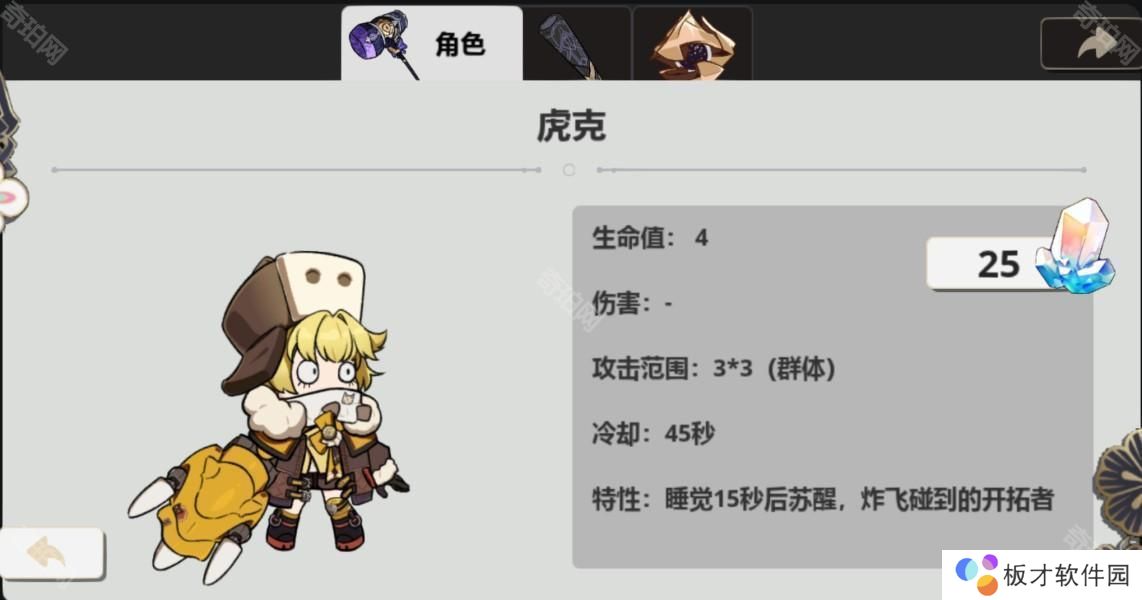Open the baseball bat weapon tab
Viewport: 1142px width, 600px height.
pos(577,44)
